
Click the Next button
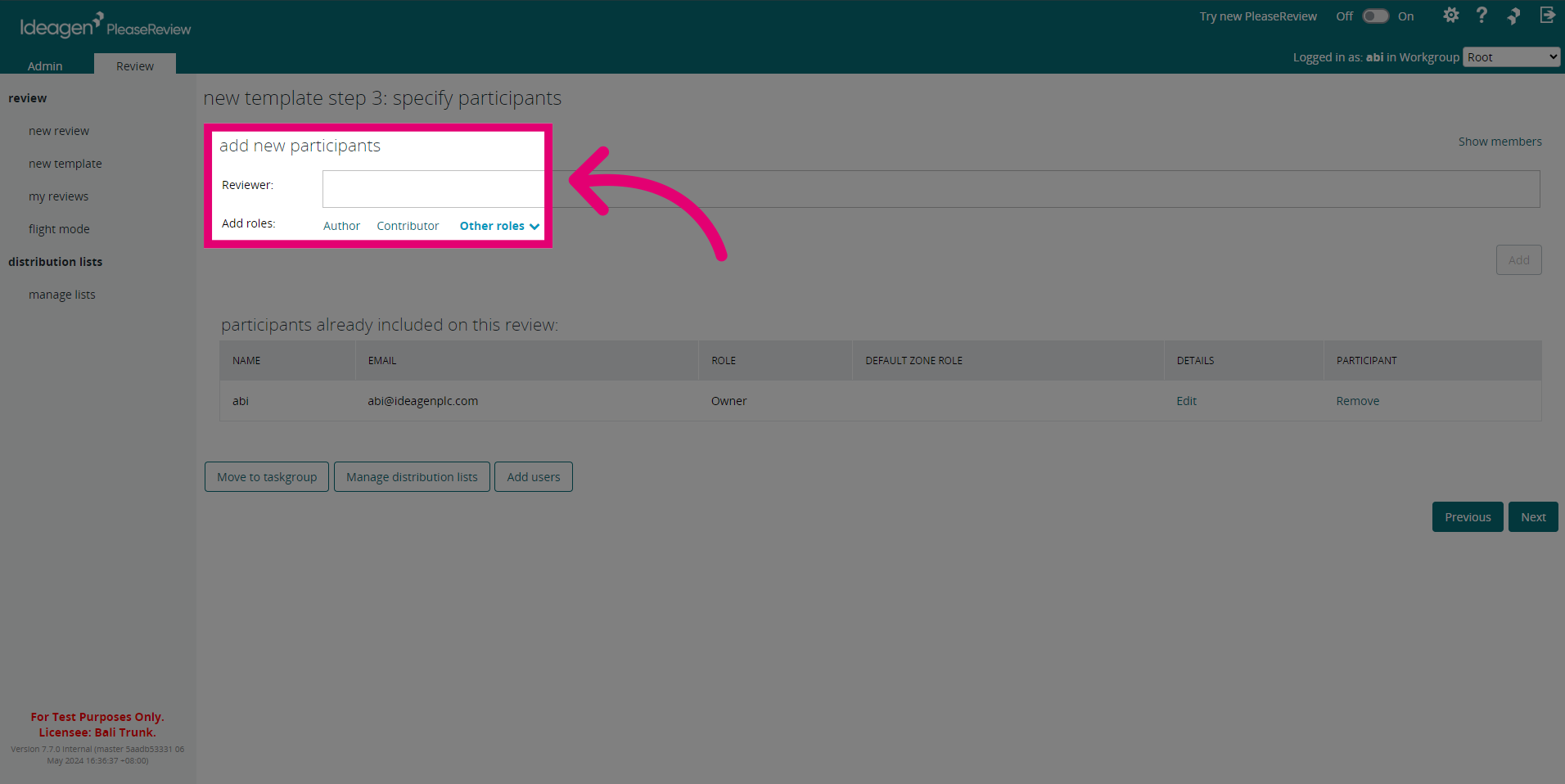[x=1533, y=517]
